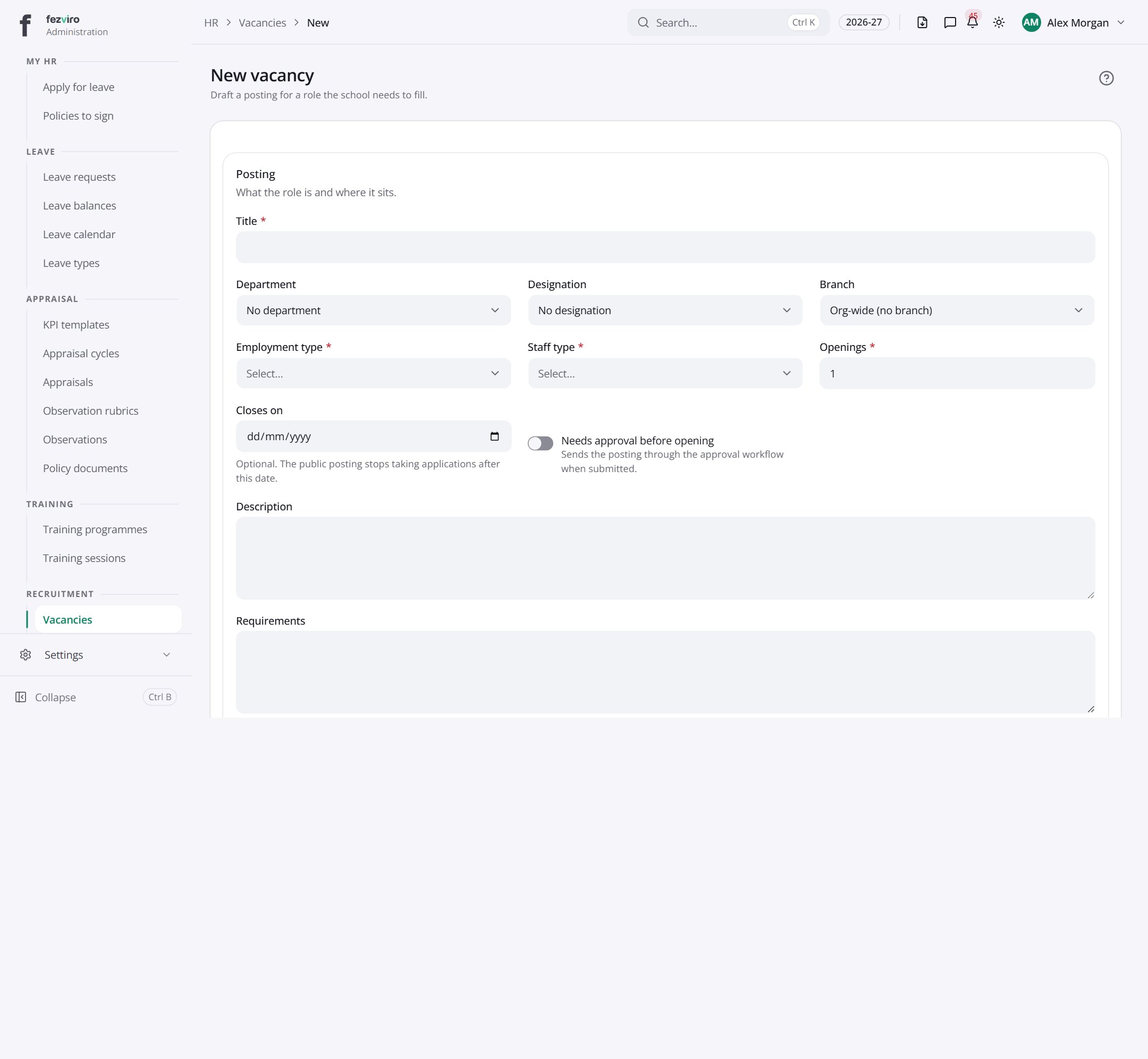
Task: Open the notifications bell
Action: 973,22
